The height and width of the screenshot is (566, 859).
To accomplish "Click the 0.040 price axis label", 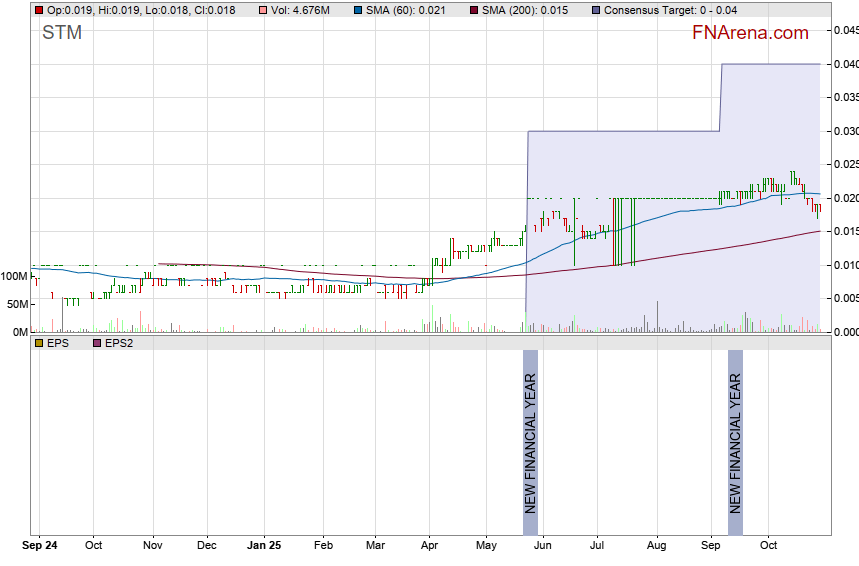I will pyautogui.click(x=845, y=65).
